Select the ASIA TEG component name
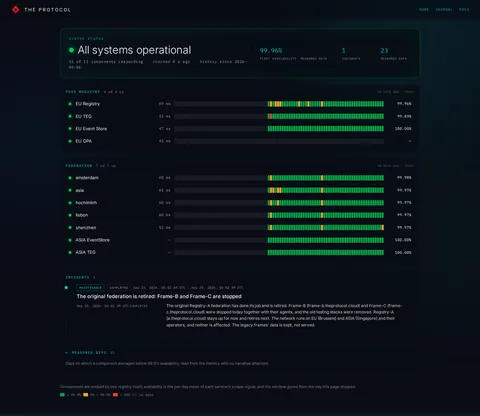This screenshot has width=480, height=416. 86,252
